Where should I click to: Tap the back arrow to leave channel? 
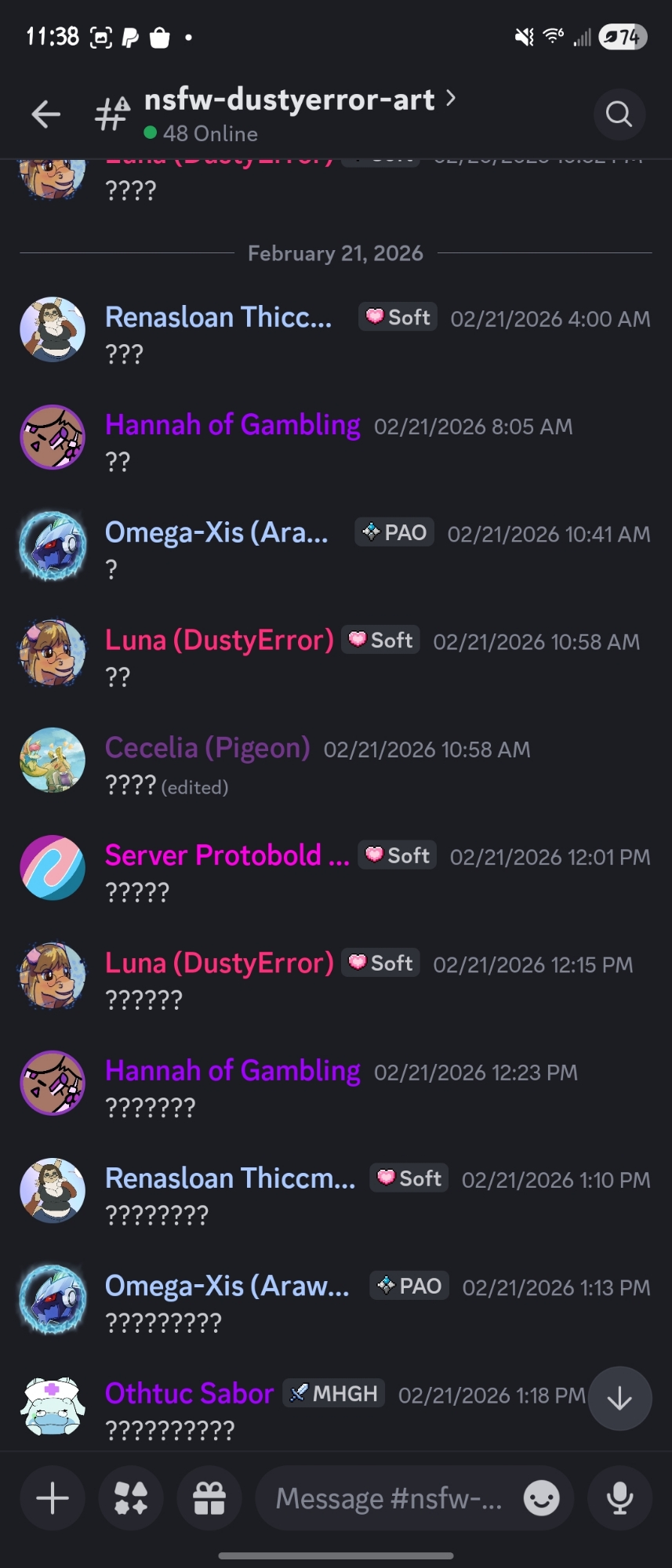click(45, 114)
